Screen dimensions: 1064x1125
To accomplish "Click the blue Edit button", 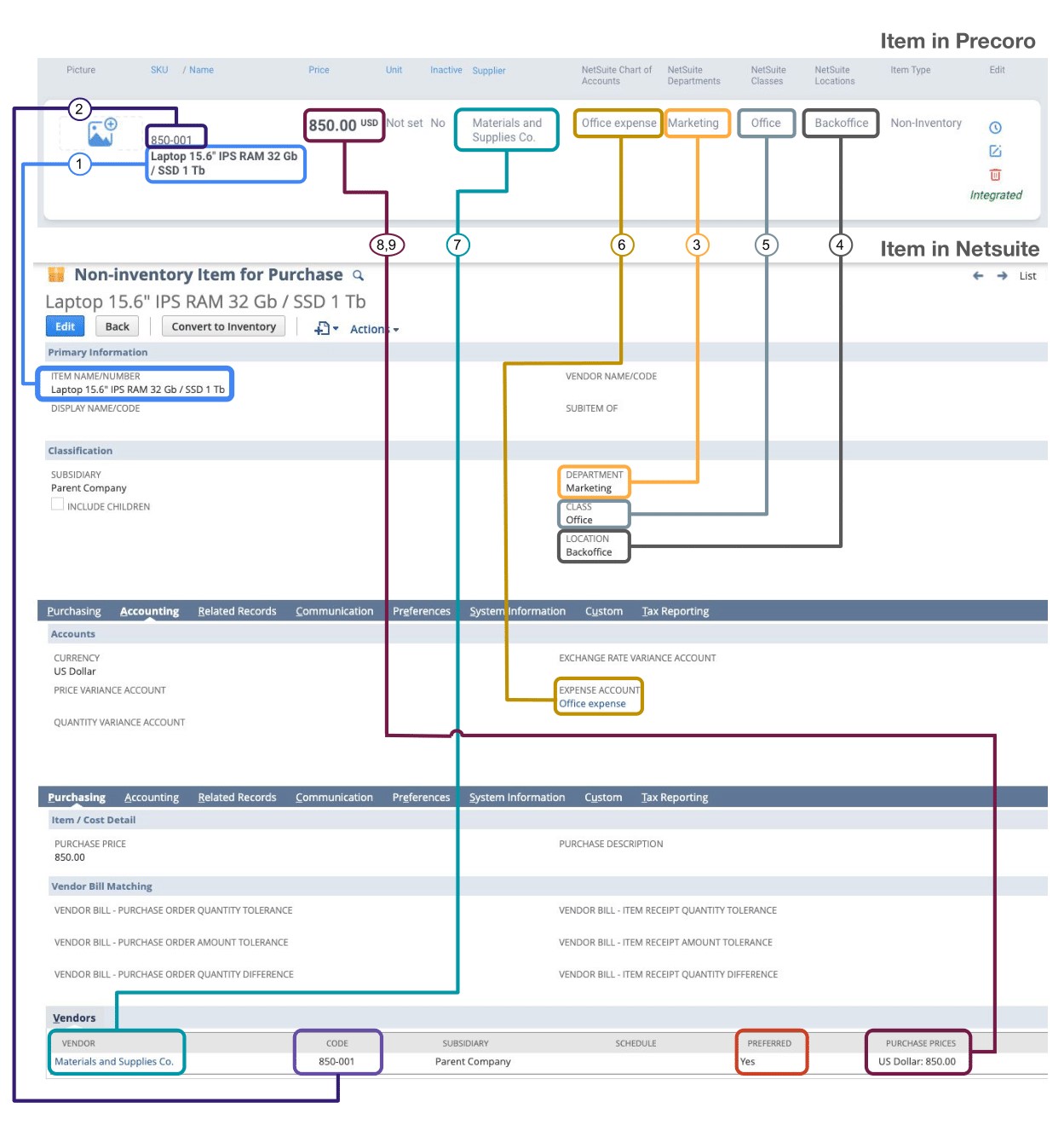I will pyautogui.click(x=65, y=326).
